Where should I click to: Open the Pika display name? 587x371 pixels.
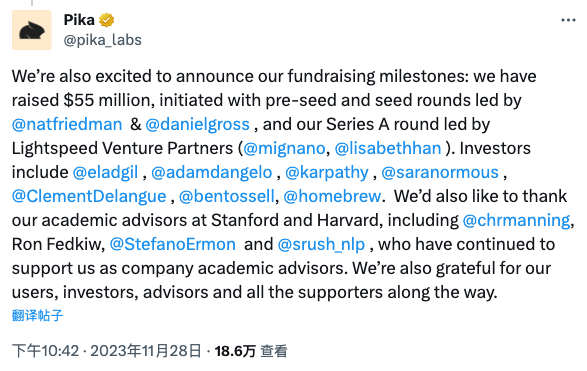pyautogui.click(x=79, y=20)
